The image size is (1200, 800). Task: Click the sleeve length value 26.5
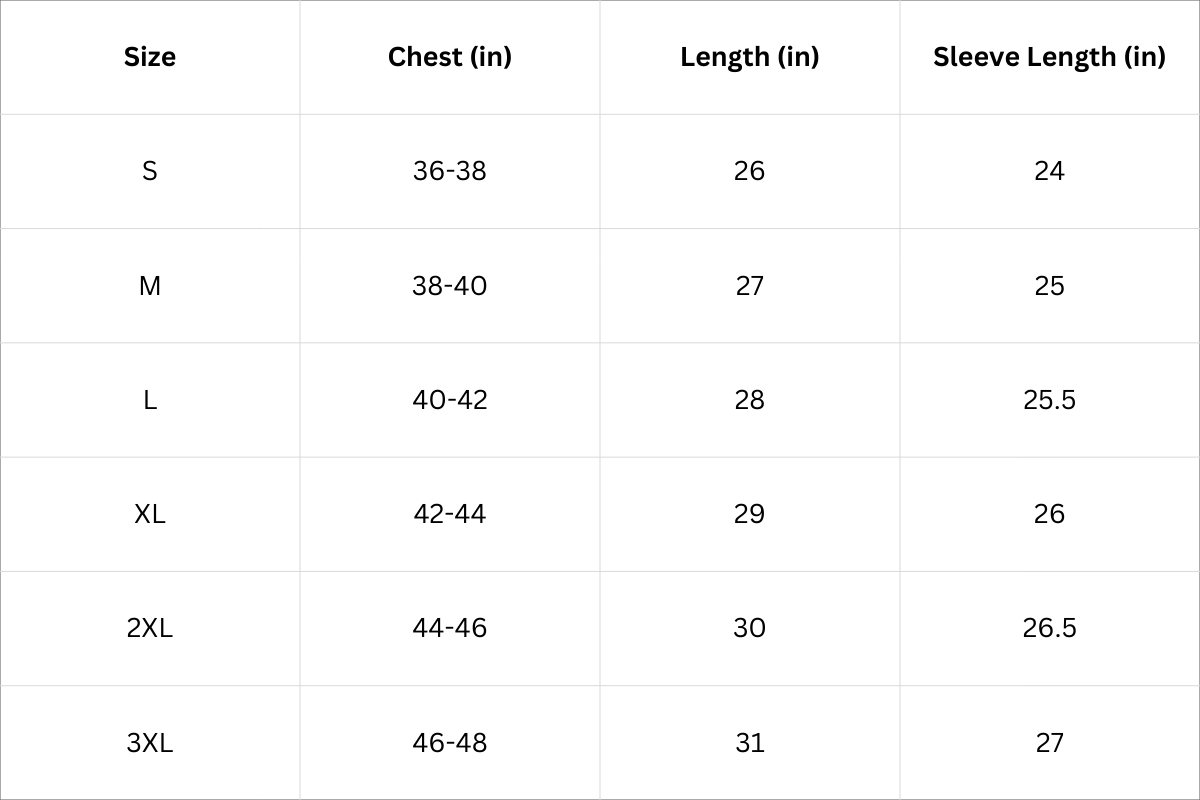click(x=1049, y=628)
